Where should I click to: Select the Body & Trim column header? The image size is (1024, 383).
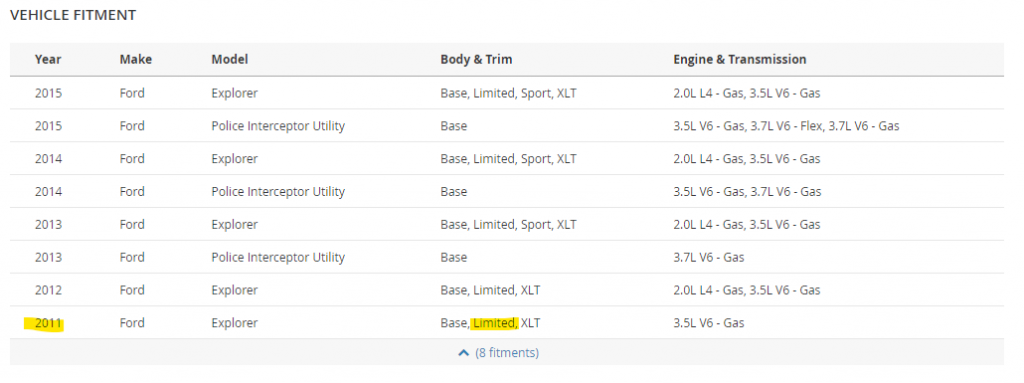pos(476,59)
